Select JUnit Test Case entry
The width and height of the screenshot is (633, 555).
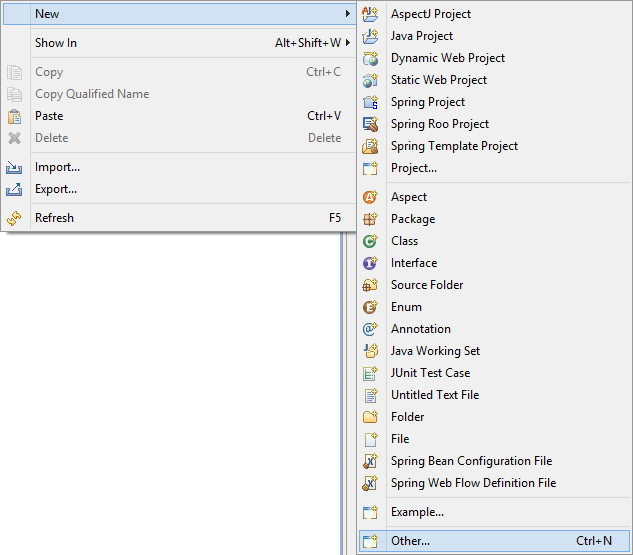494,373
